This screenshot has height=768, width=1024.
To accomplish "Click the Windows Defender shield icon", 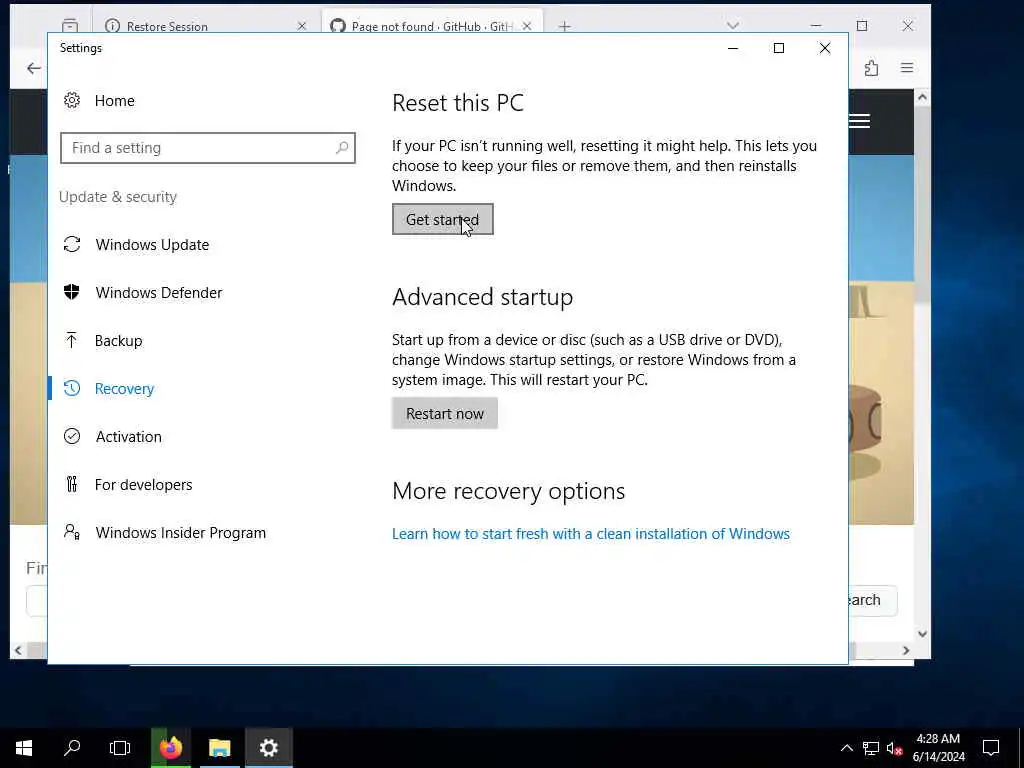I will (72, 292).
